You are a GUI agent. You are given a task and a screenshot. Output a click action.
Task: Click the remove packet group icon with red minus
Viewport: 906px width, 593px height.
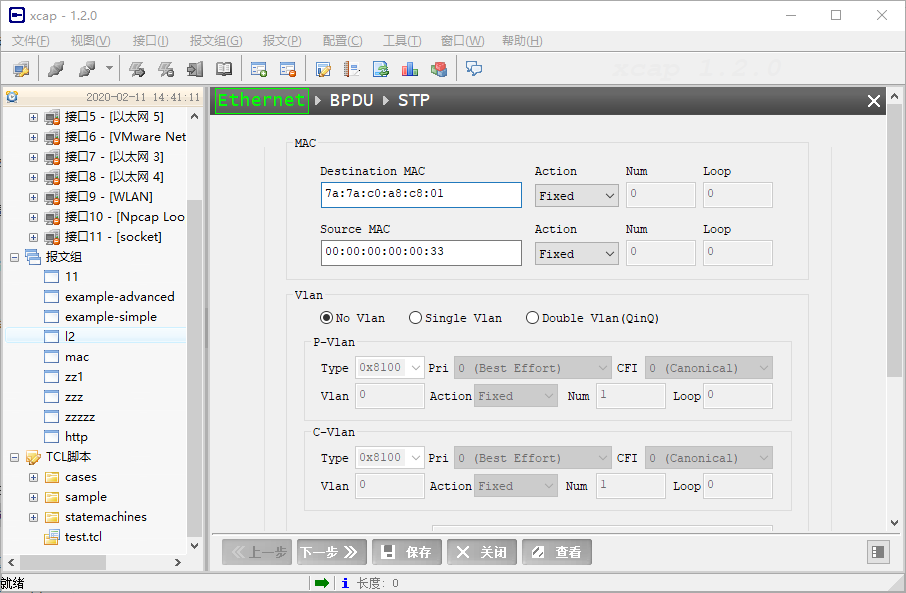(288, 69)
